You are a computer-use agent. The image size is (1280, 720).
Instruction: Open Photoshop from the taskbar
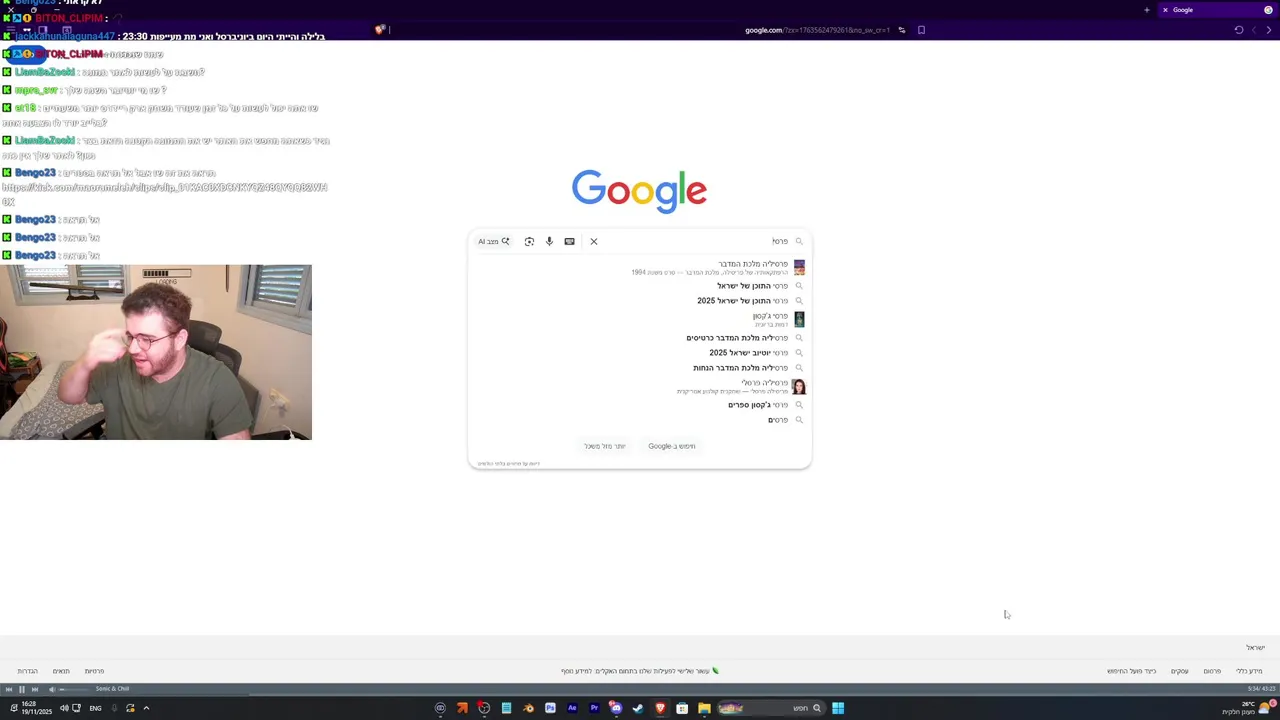(550, 708)
